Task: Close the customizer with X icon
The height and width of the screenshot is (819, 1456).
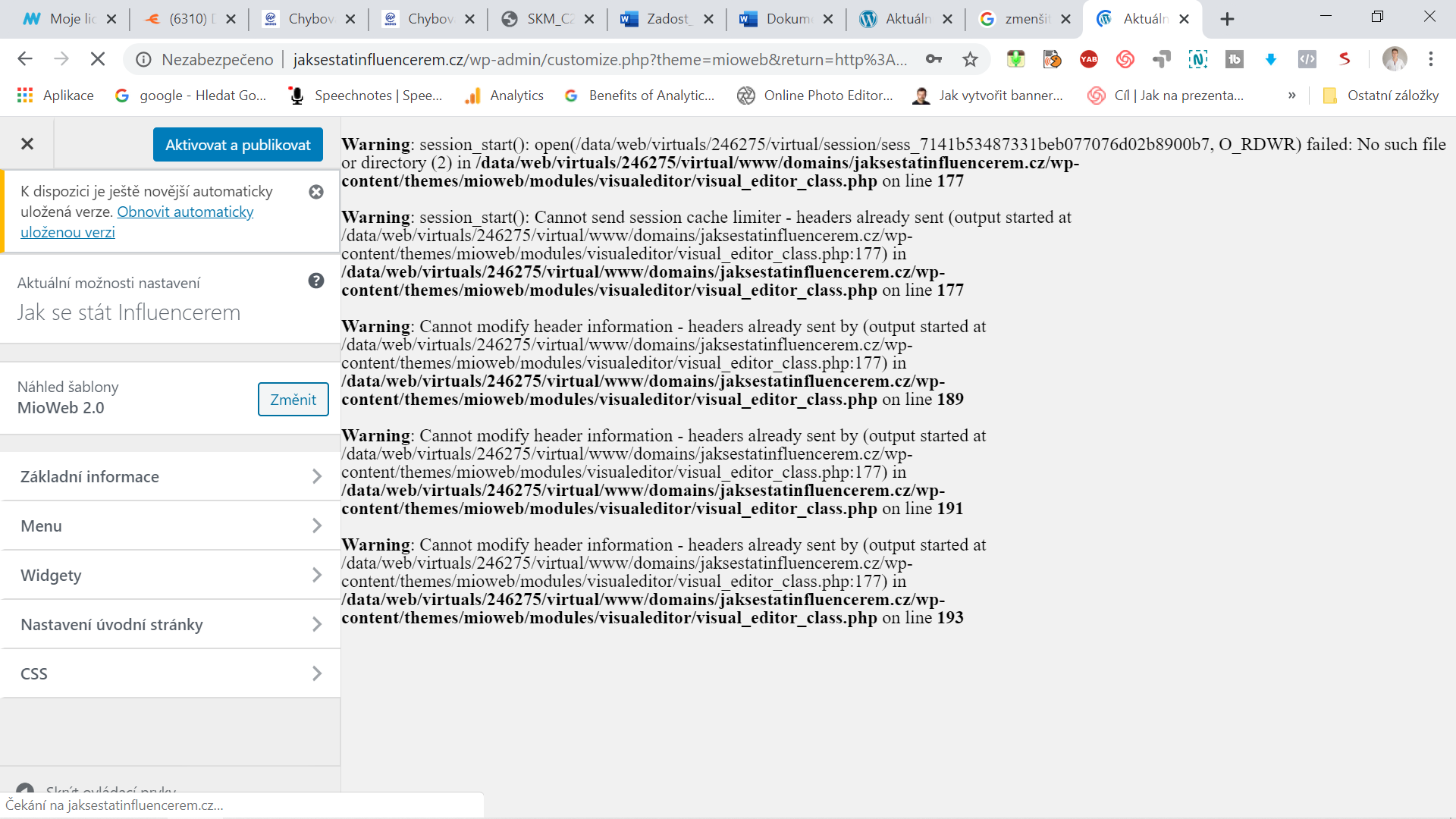Action: (x=27, y=144)
